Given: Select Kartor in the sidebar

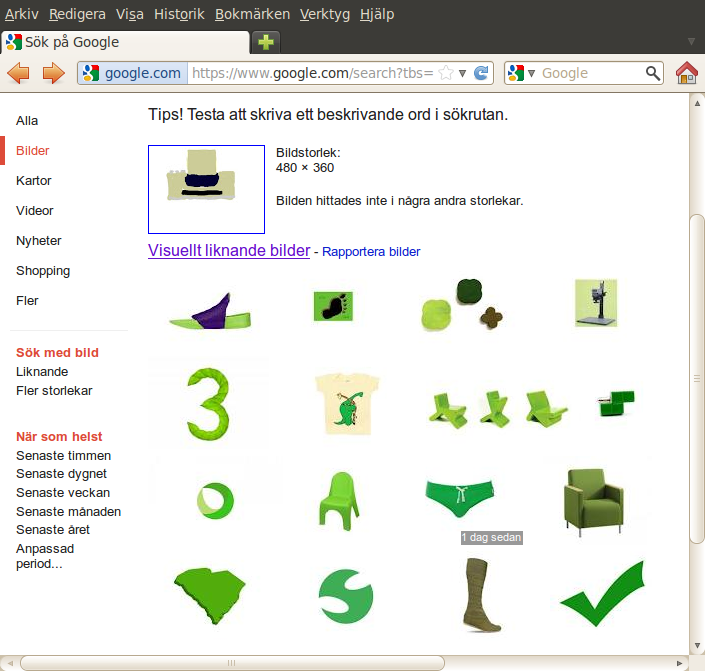Looking at the screenshot, I should [34, 181].
